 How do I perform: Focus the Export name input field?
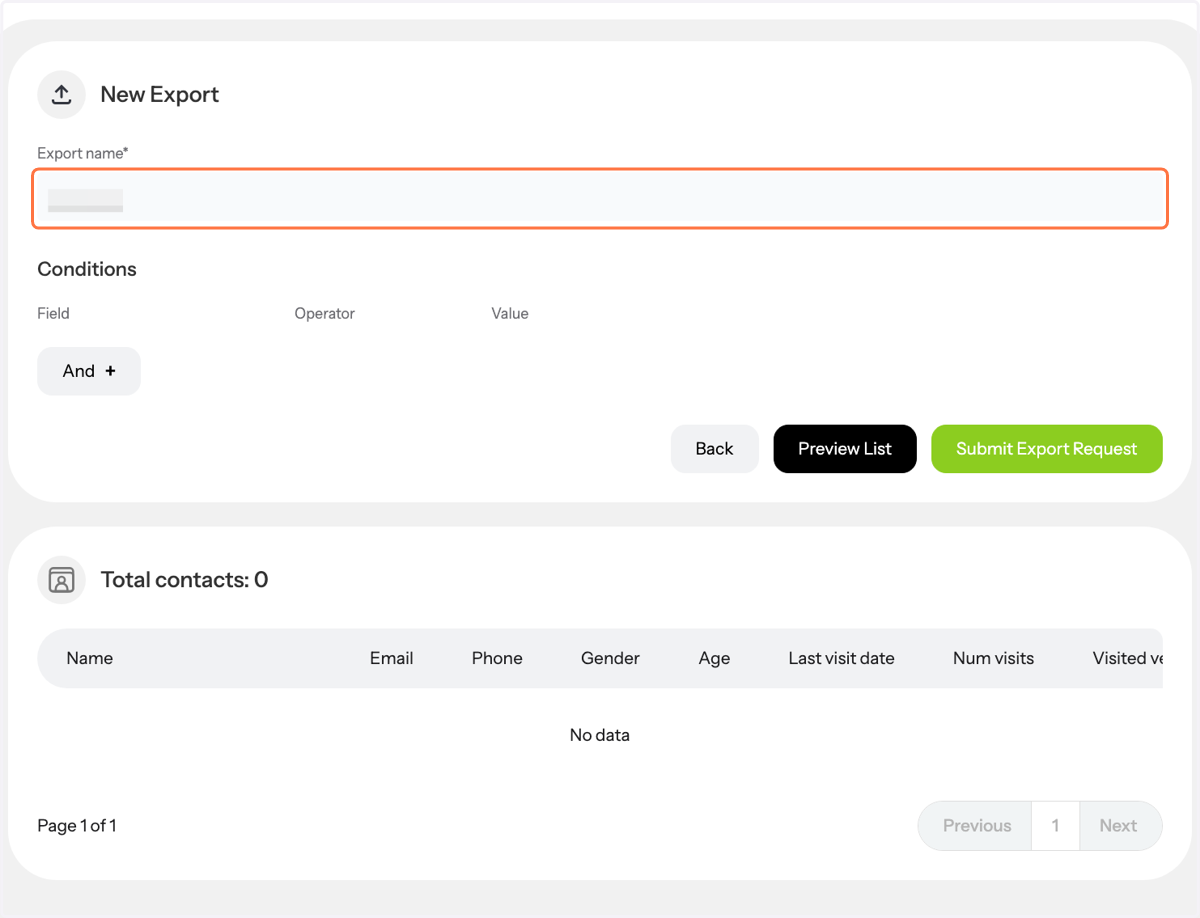click(x=600, y=199)
